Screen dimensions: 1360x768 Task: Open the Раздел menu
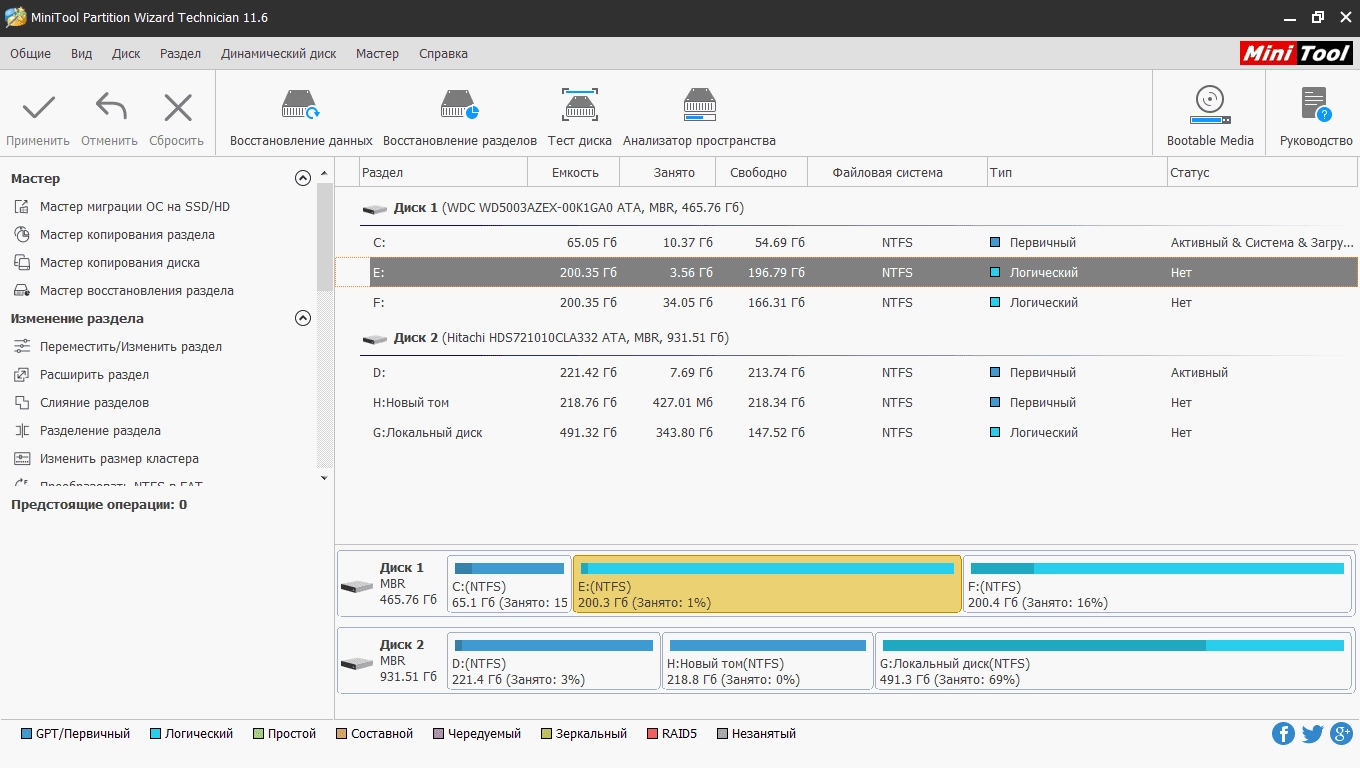[180, 54]
